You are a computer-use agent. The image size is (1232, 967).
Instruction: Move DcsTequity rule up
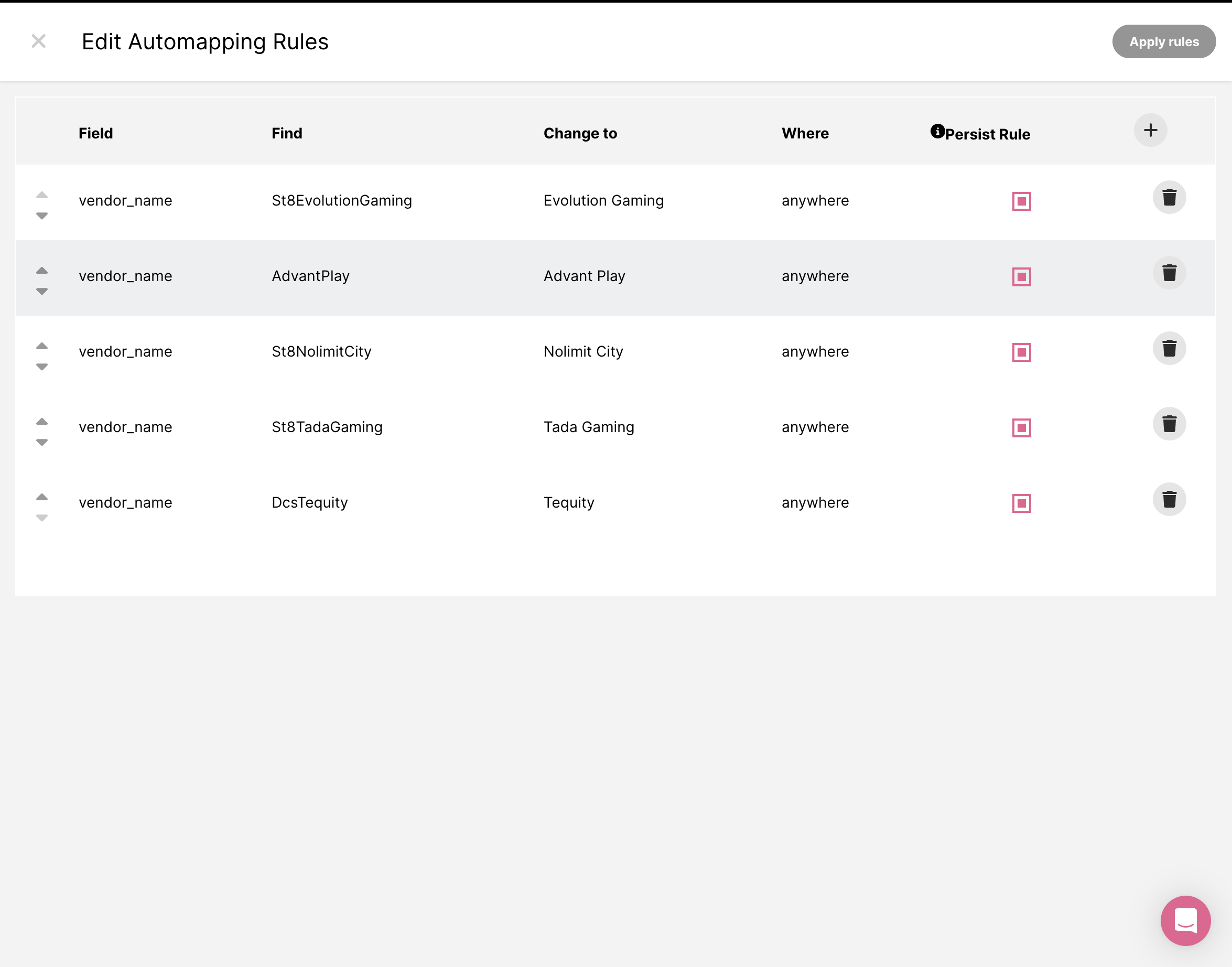(x=42, y=497)
